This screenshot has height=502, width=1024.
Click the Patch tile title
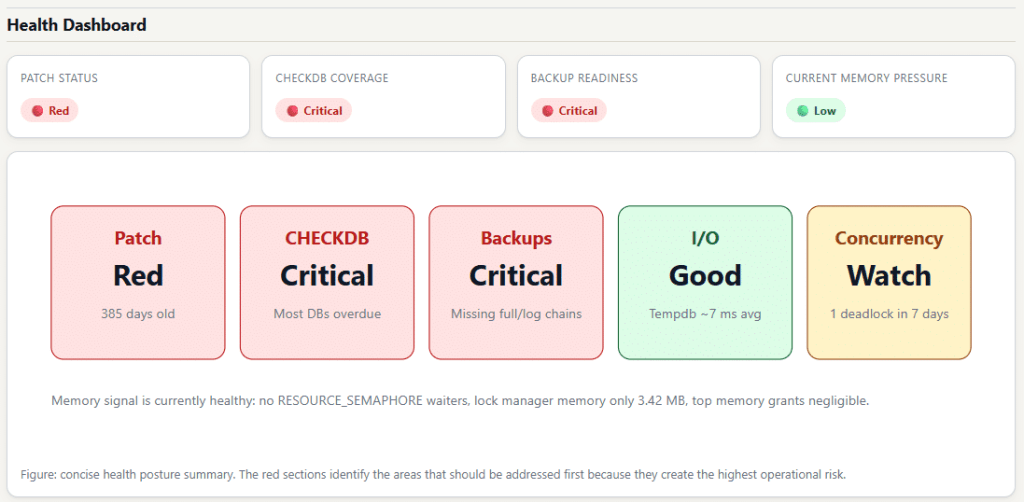[138, 238]
